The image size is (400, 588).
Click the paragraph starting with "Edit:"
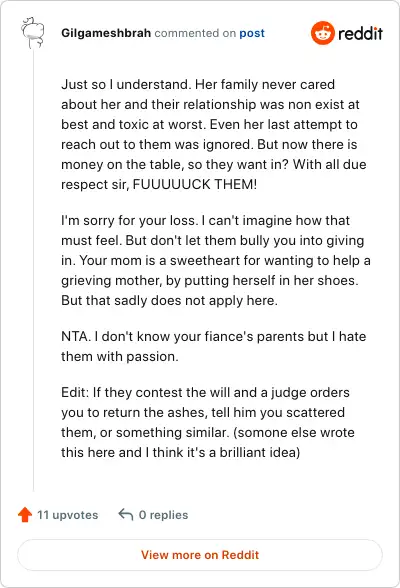pyautogui.click(x=208, y=422)
